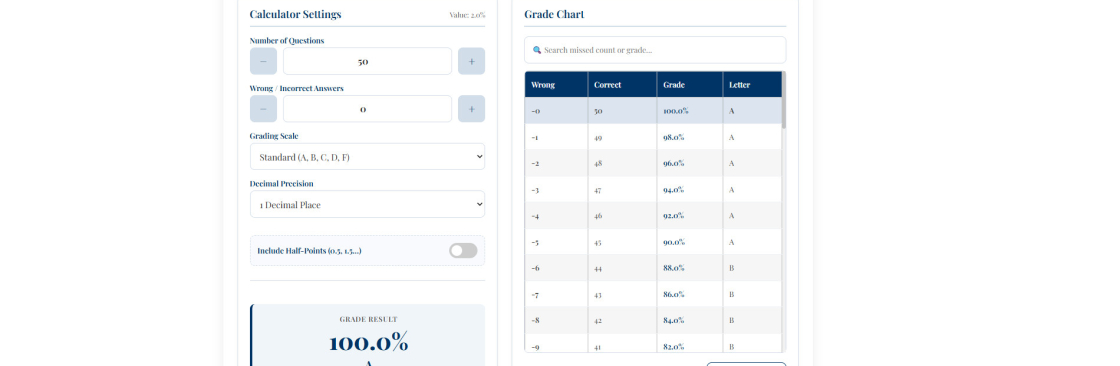The width and height of the screenshot is (1120, 366).
Task: Click the Wrong Answers input field
Action: coord(367,109)
